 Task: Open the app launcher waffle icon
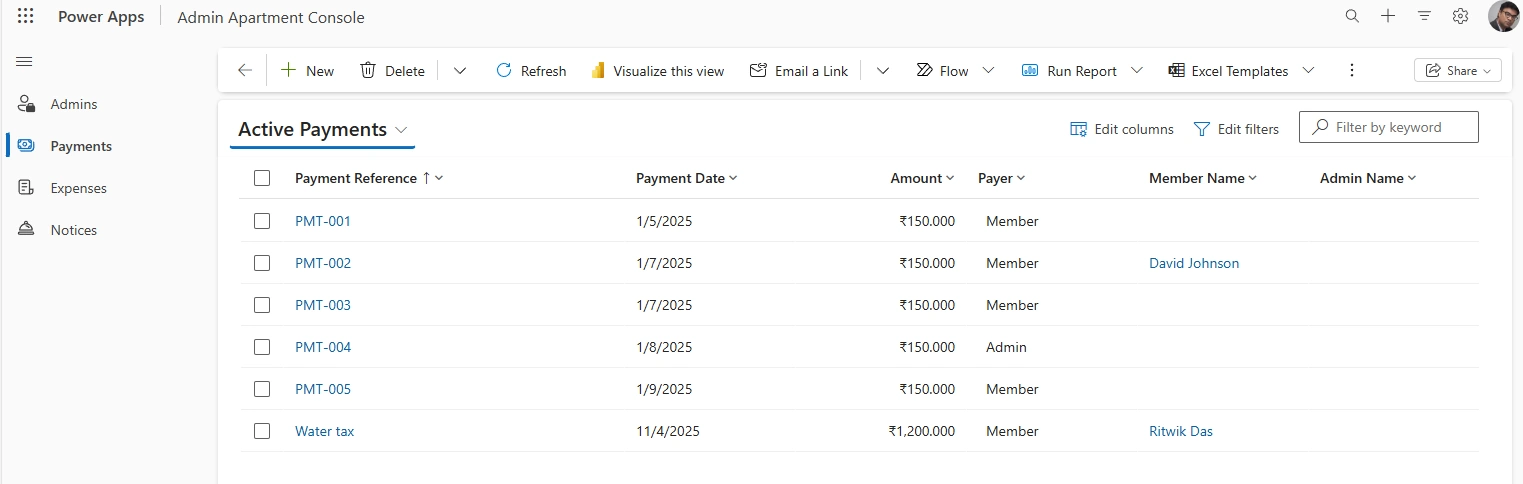tap(26, 17)
